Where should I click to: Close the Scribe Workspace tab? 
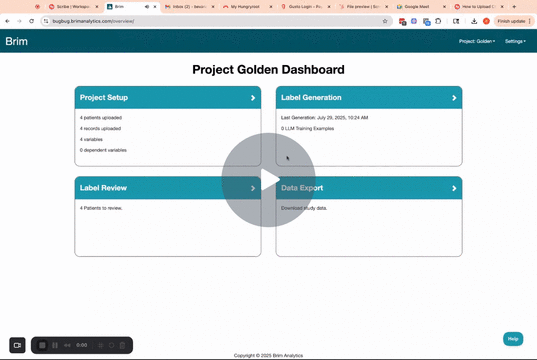coord(97,7)
